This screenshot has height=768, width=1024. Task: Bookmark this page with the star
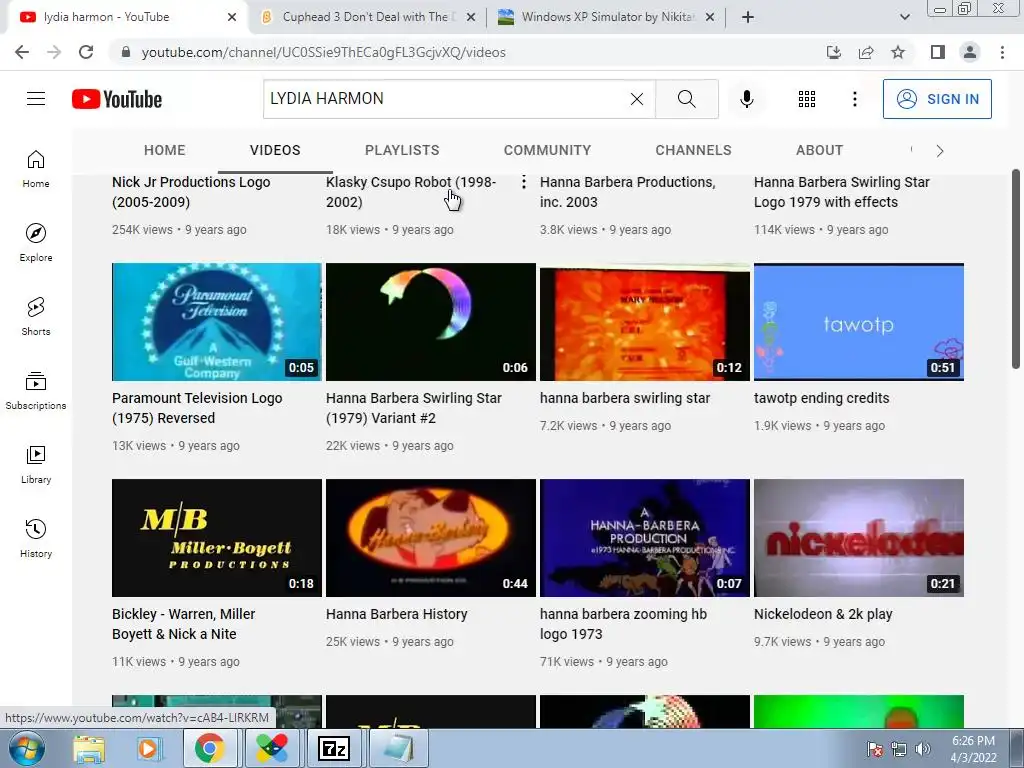coord(898,52)
